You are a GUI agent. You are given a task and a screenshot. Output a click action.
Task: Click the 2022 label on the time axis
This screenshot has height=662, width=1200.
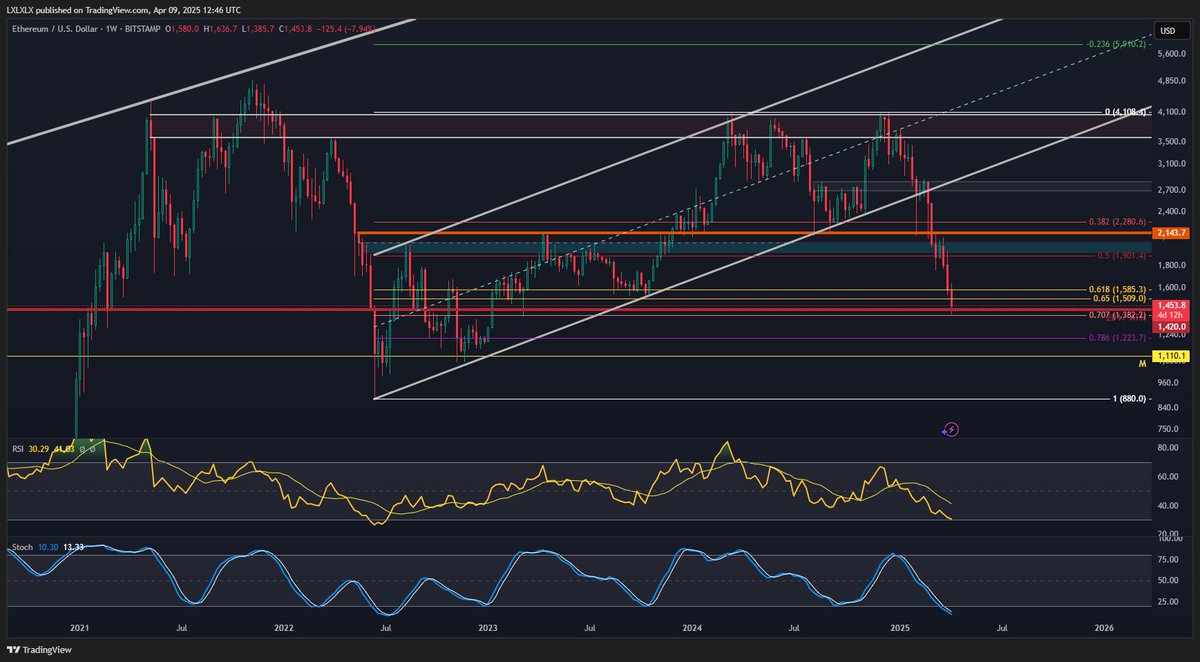coord(283,628)
